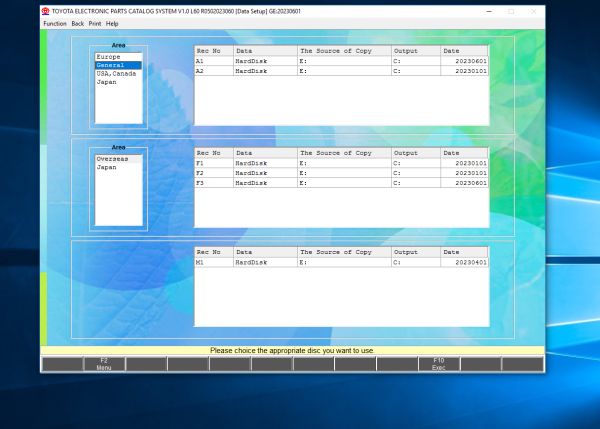Click HardDisk cell in row A1

point(265,61)
